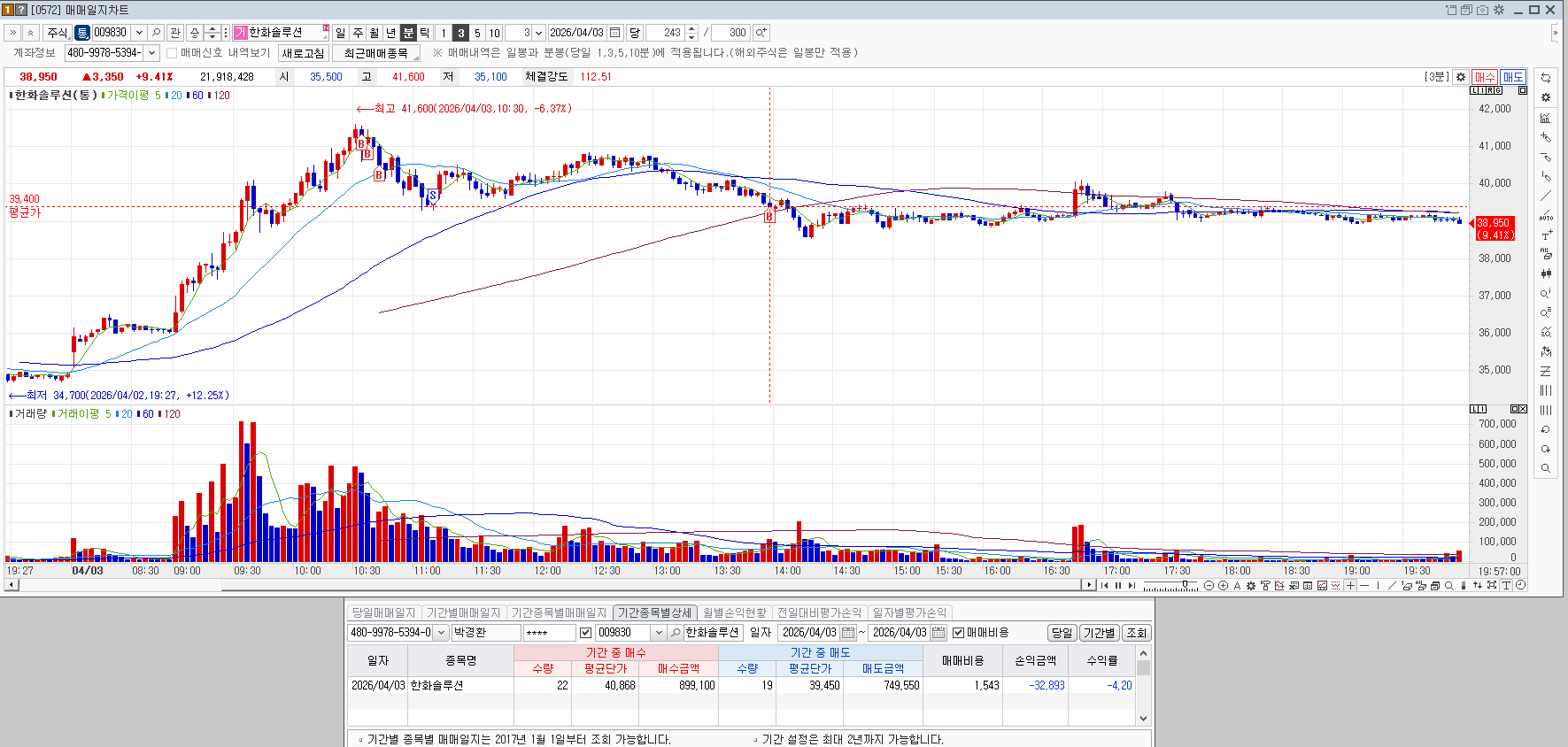Click the 최근매매종목 button
The image size is (1568, 747).
coord(376,53)
